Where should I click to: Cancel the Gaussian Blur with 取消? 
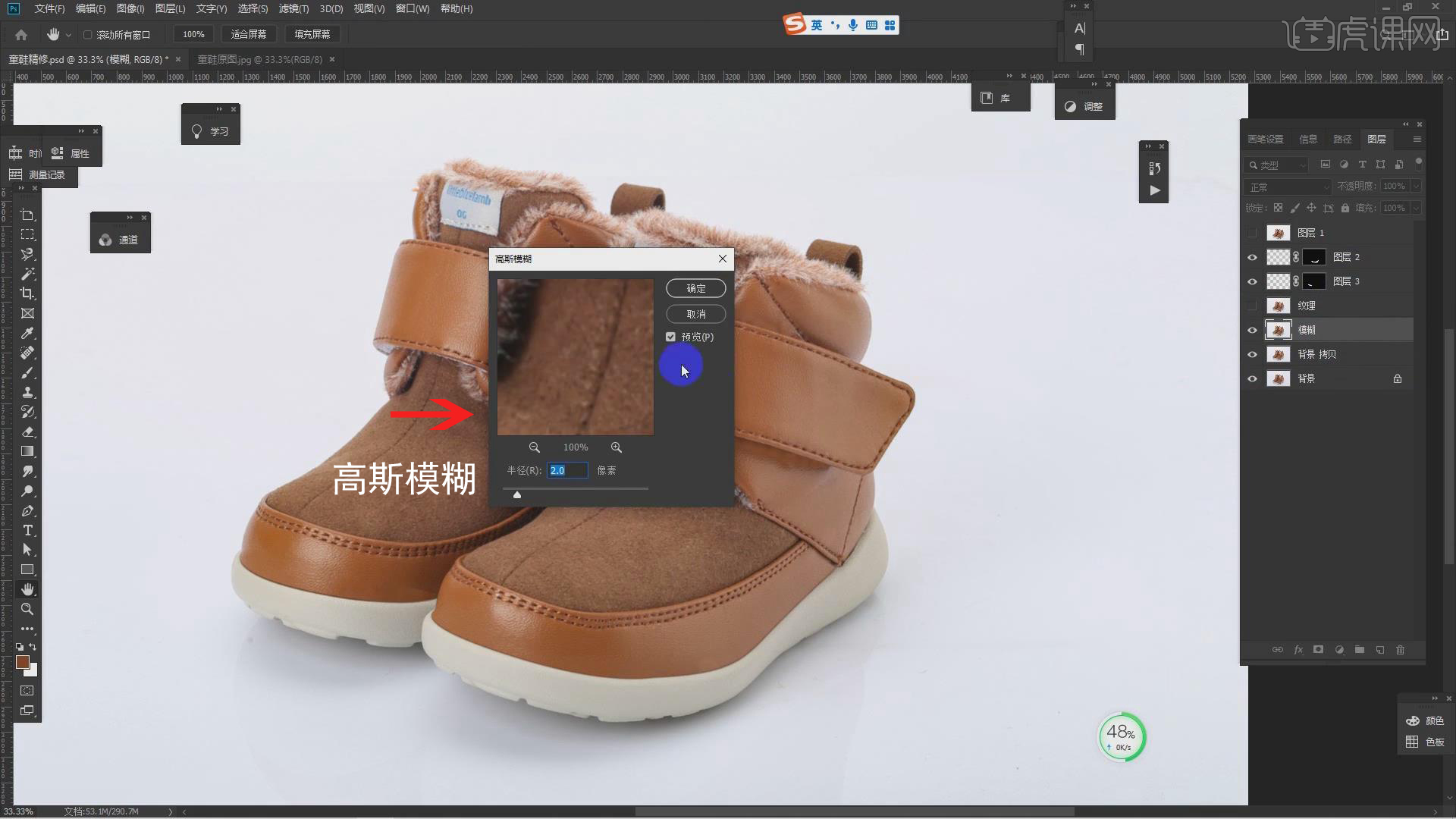click(695, 314)
